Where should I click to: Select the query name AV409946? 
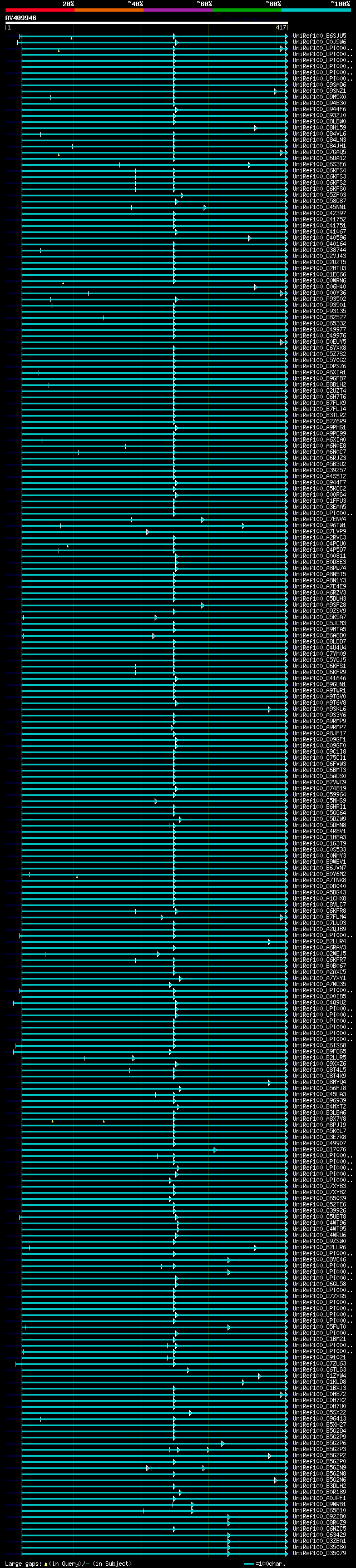[21, 18]
